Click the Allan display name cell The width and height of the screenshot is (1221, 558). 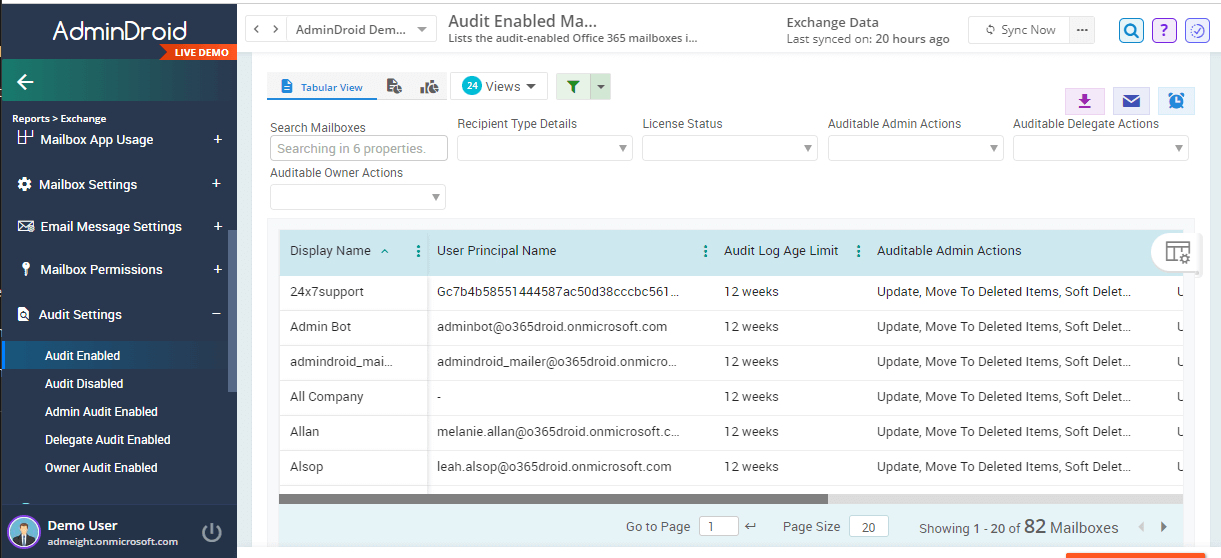click(305, 432)
